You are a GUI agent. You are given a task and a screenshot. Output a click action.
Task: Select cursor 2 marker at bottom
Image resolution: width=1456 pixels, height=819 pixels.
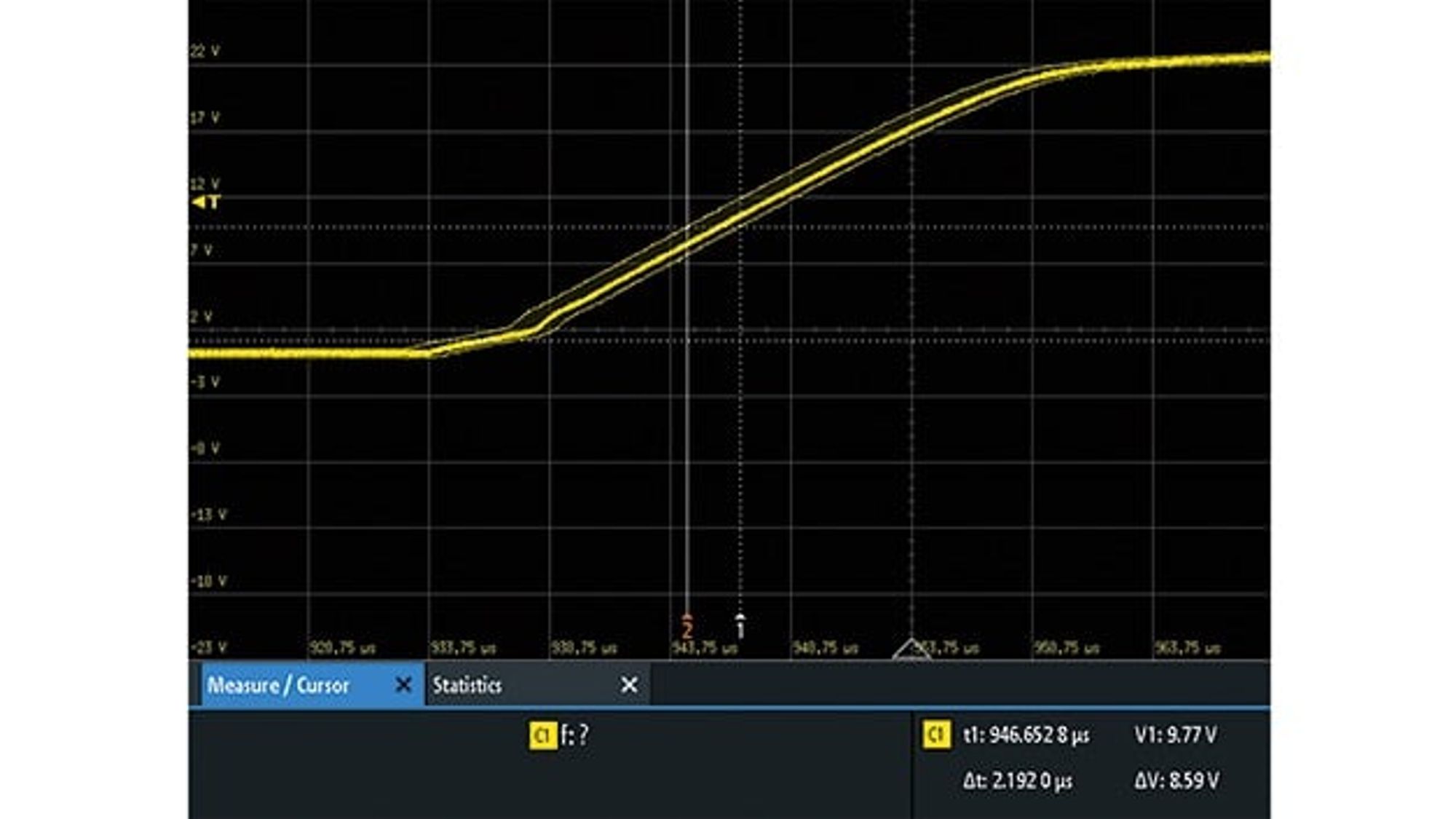(687, 626)
